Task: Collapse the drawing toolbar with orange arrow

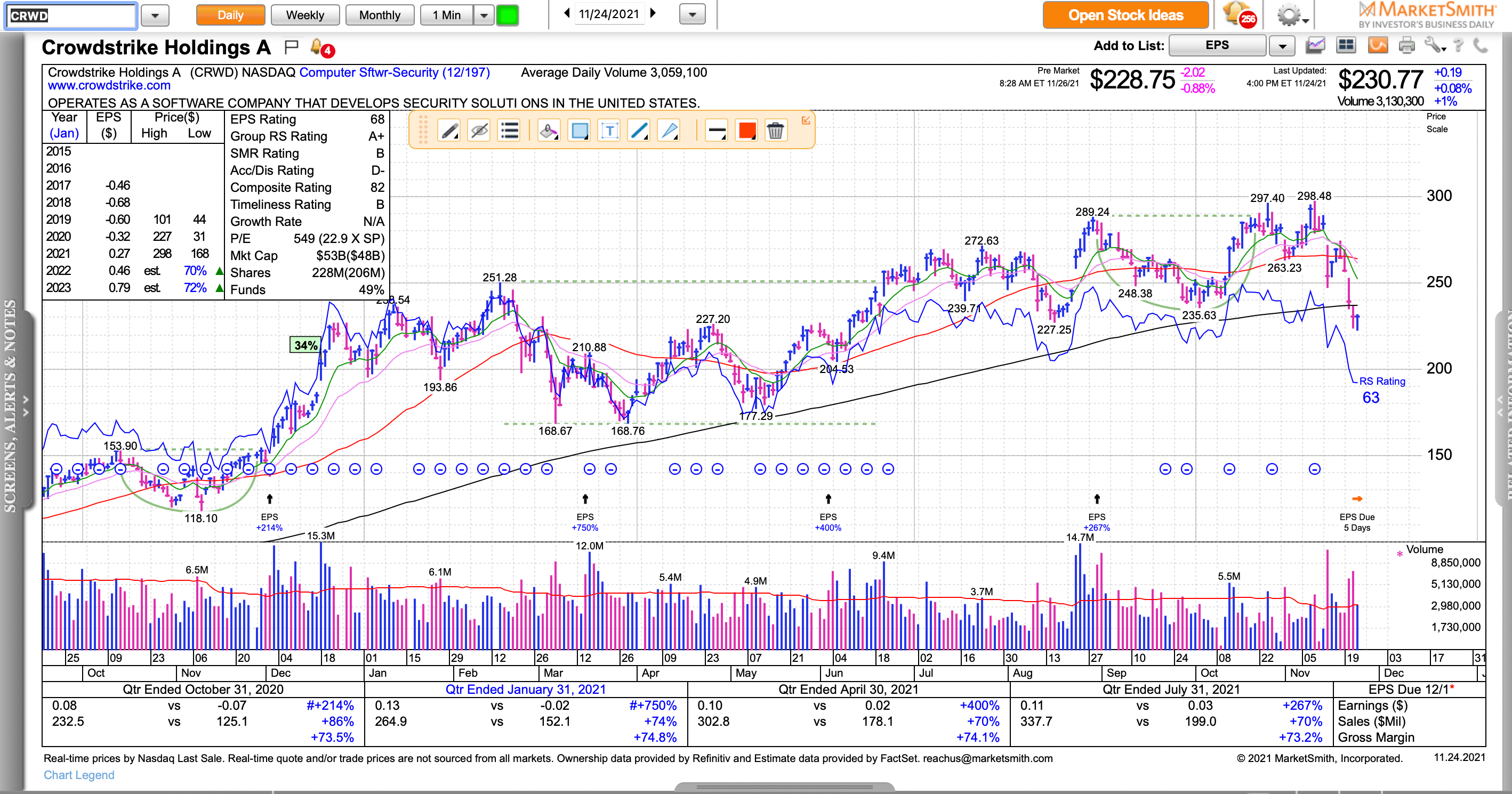Action: click(806, 120)
